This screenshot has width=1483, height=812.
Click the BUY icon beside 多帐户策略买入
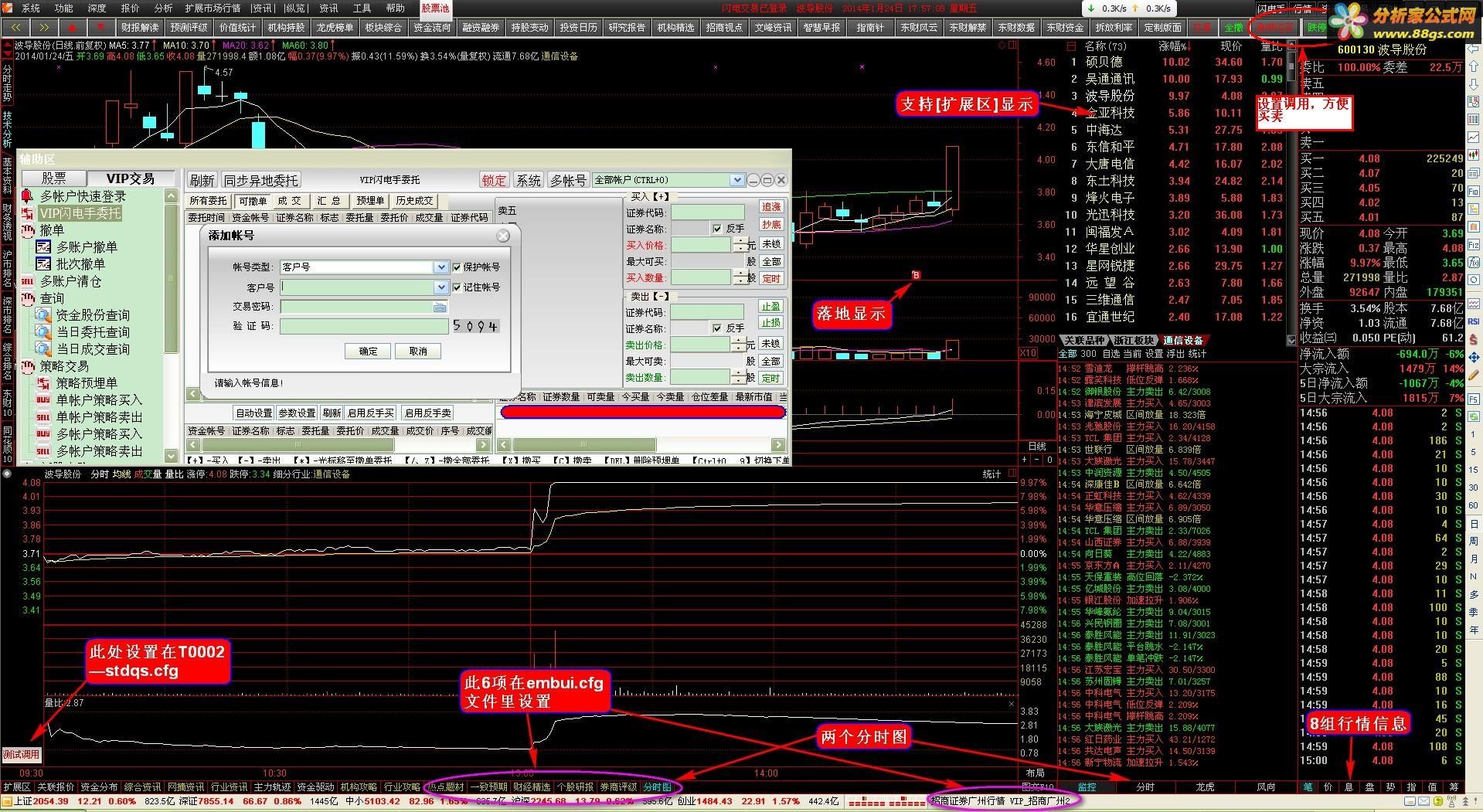pyautogui.click(x=43, y=434)
